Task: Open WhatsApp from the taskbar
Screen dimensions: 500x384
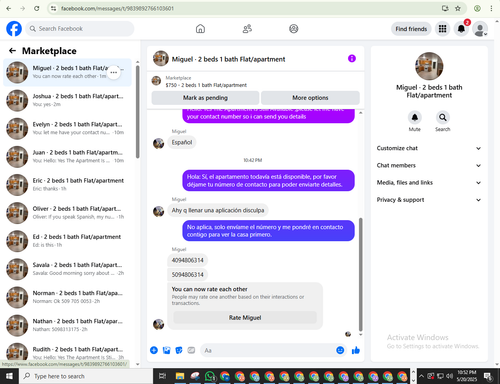Action: point(210,376)
